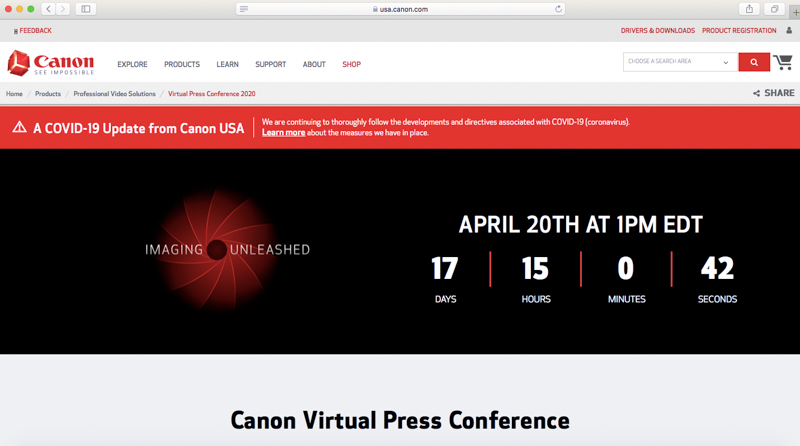Open the ABOUT menu

[x=314, y=64]
